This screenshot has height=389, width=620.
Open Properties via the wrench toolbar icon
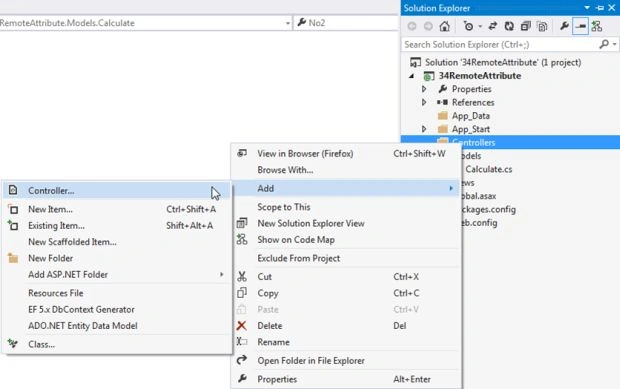point(564,26)
